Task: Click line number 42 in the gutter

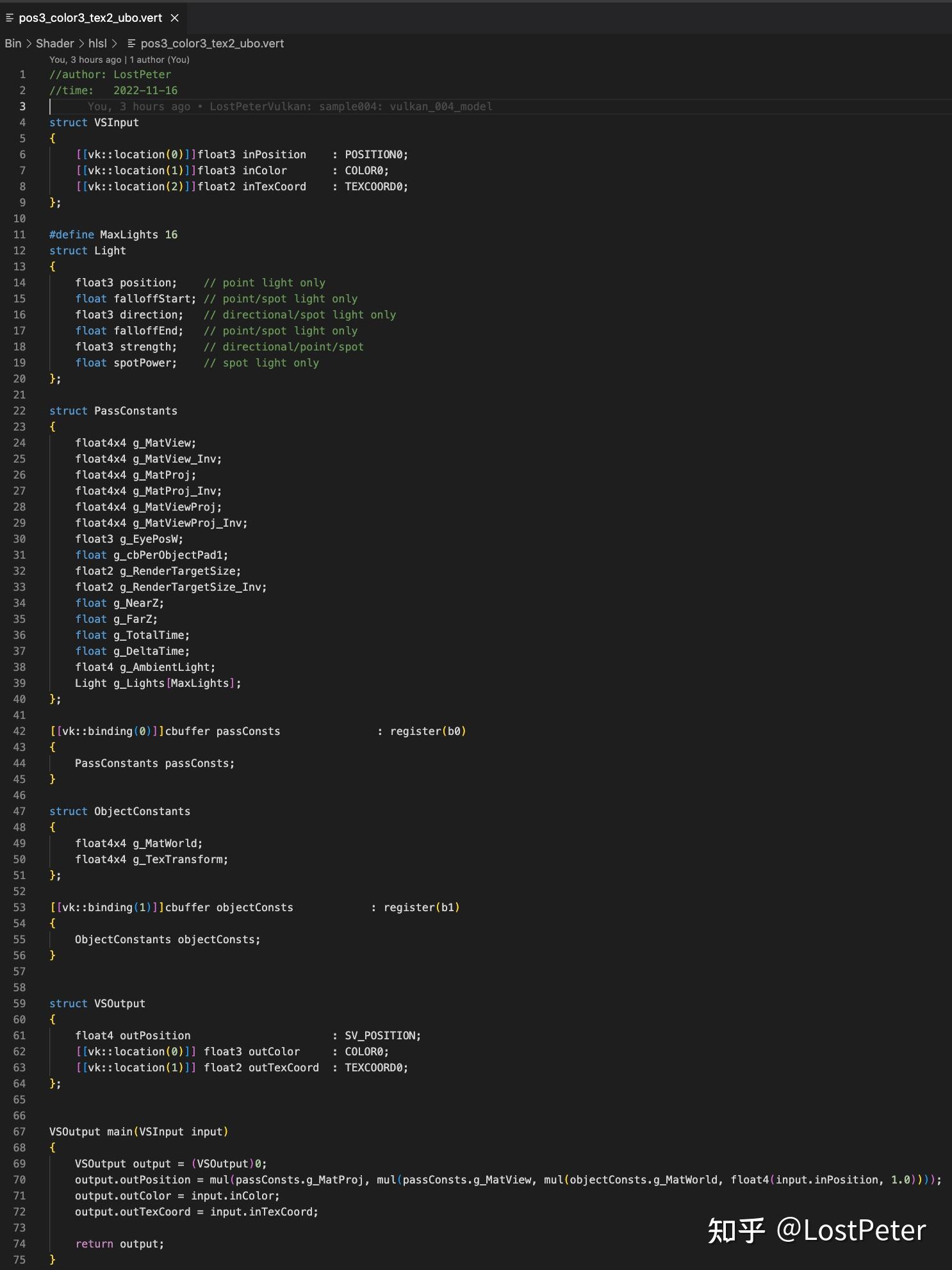Action: (20, 731)
